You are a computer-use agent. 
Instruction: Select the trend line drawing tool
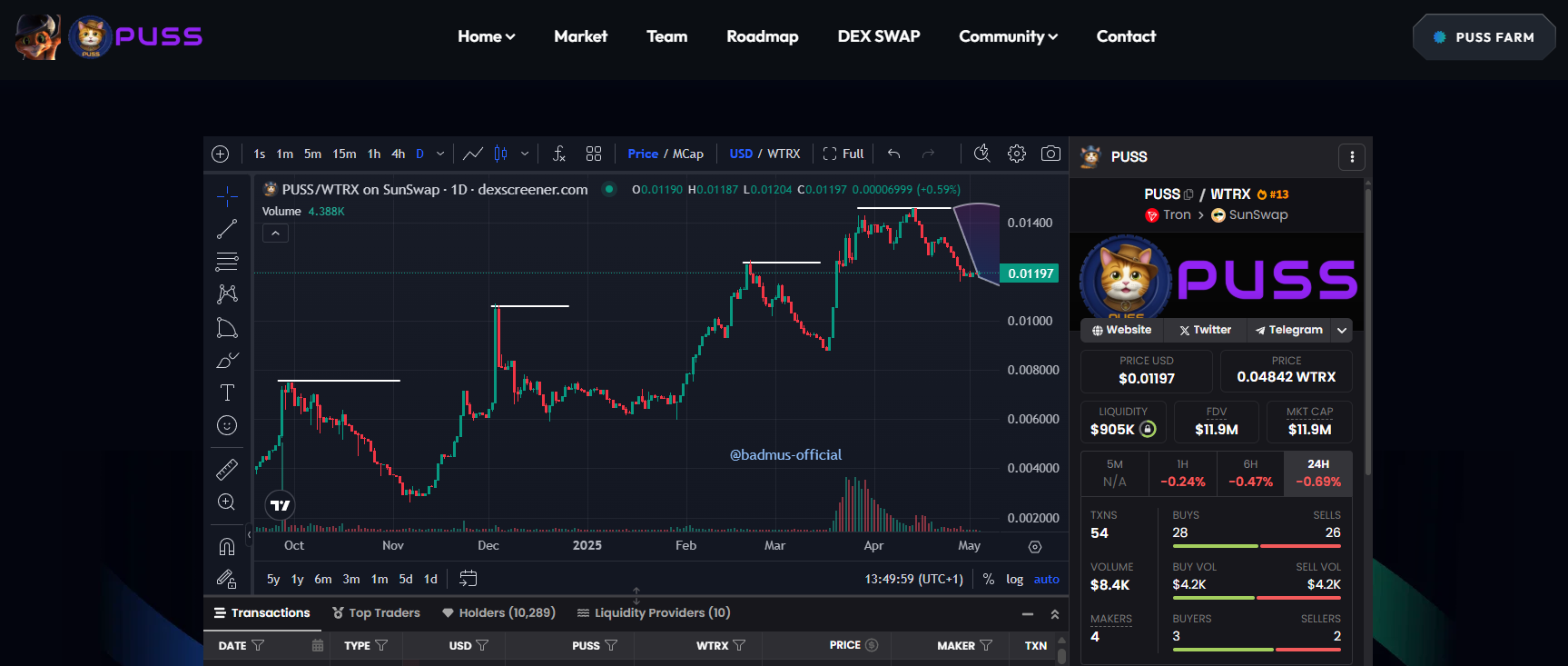tap(227, 229)
